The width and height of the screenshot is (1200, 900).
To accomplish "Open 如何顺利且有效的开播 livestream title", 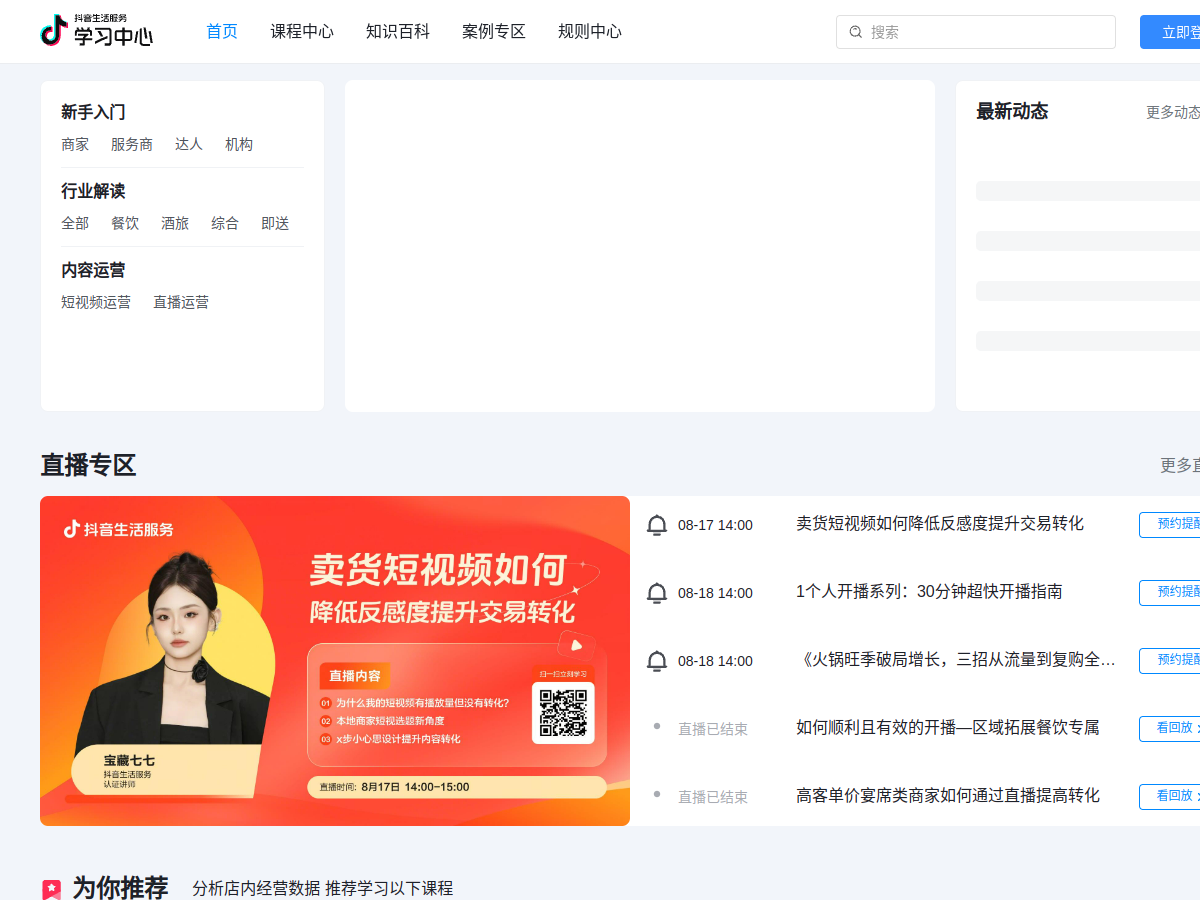I will click(x=948, y=728).
